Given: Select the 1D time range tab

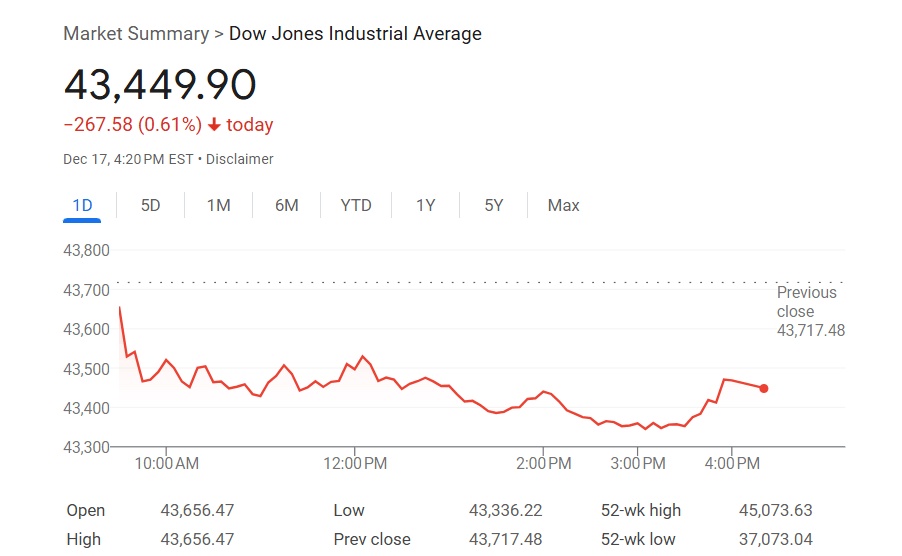Looking at the screenshot, I should click(82, 205).
